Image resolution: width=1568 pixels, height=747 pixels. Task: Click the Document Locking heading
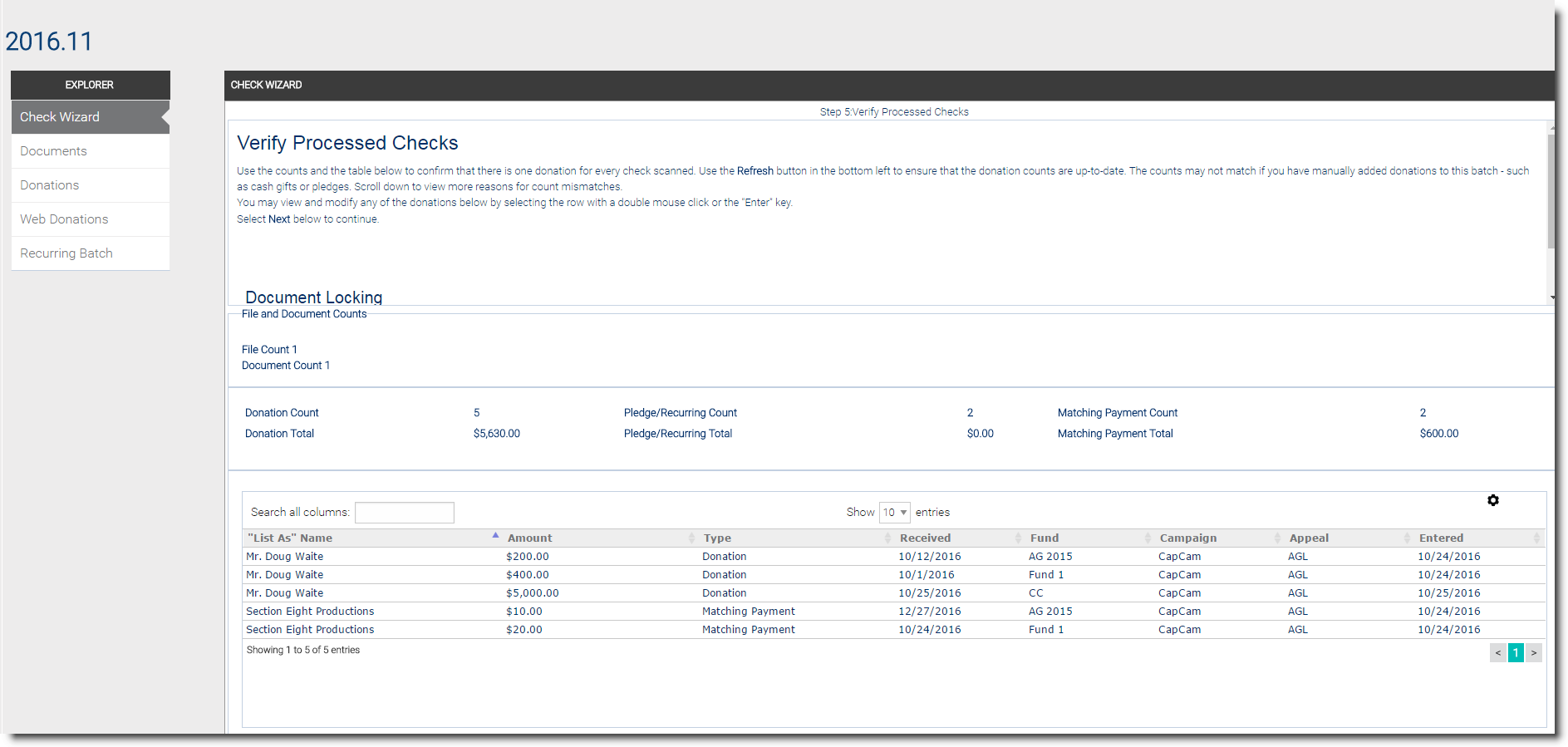(313, 297)
